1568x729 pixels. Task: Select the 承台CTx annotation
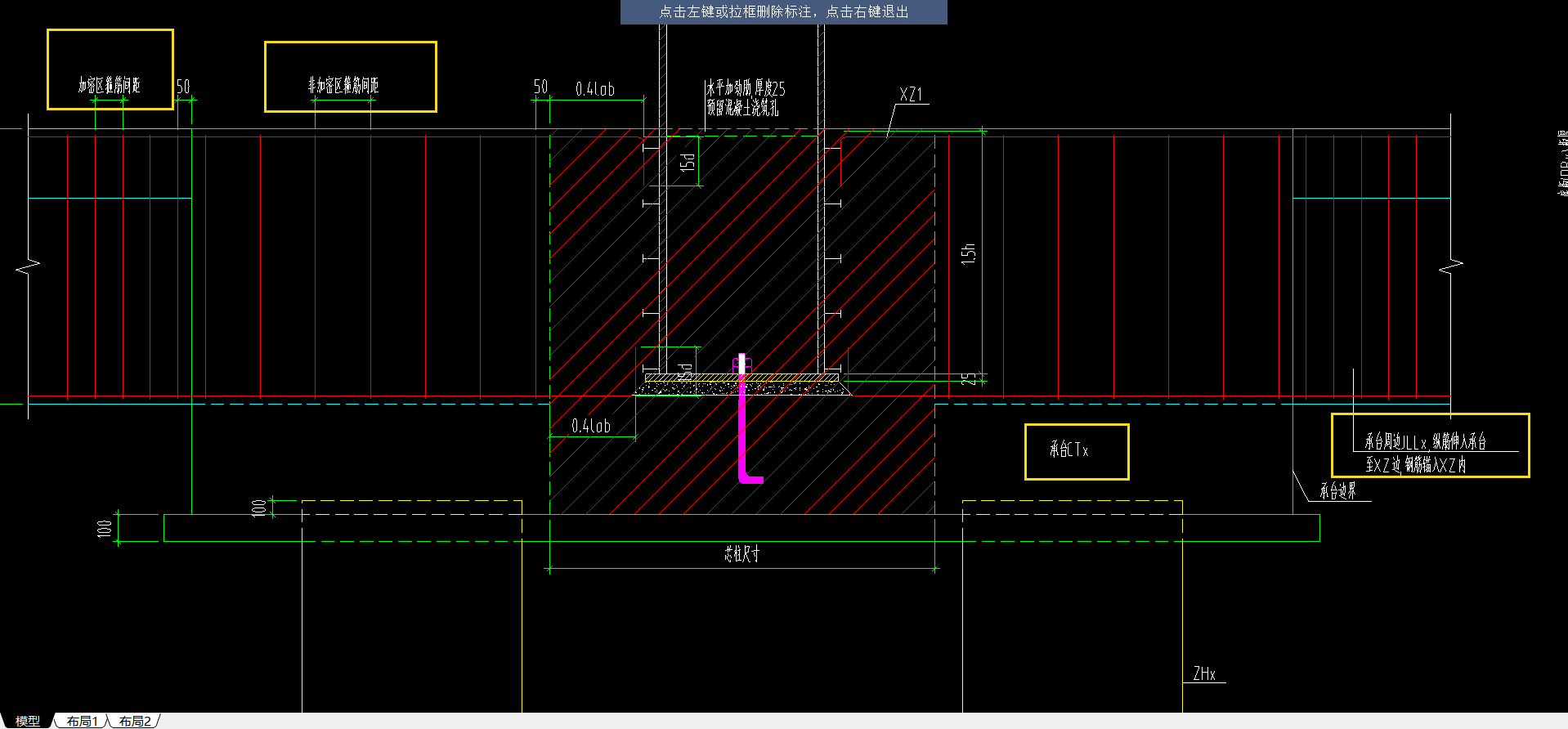point(1069,449)
